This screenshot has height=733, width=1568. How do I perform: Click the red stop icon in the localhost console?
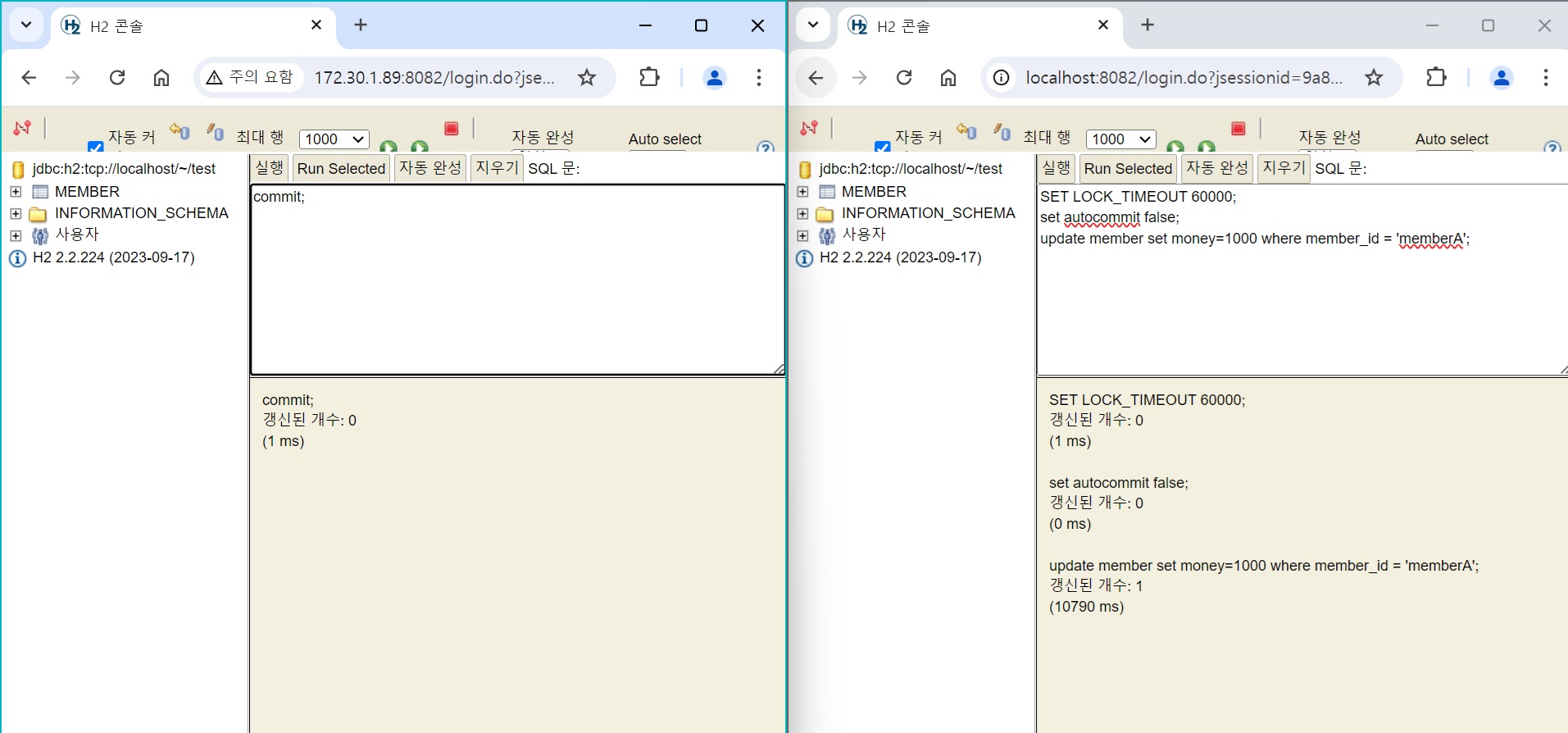click(x=1238, y=128)
